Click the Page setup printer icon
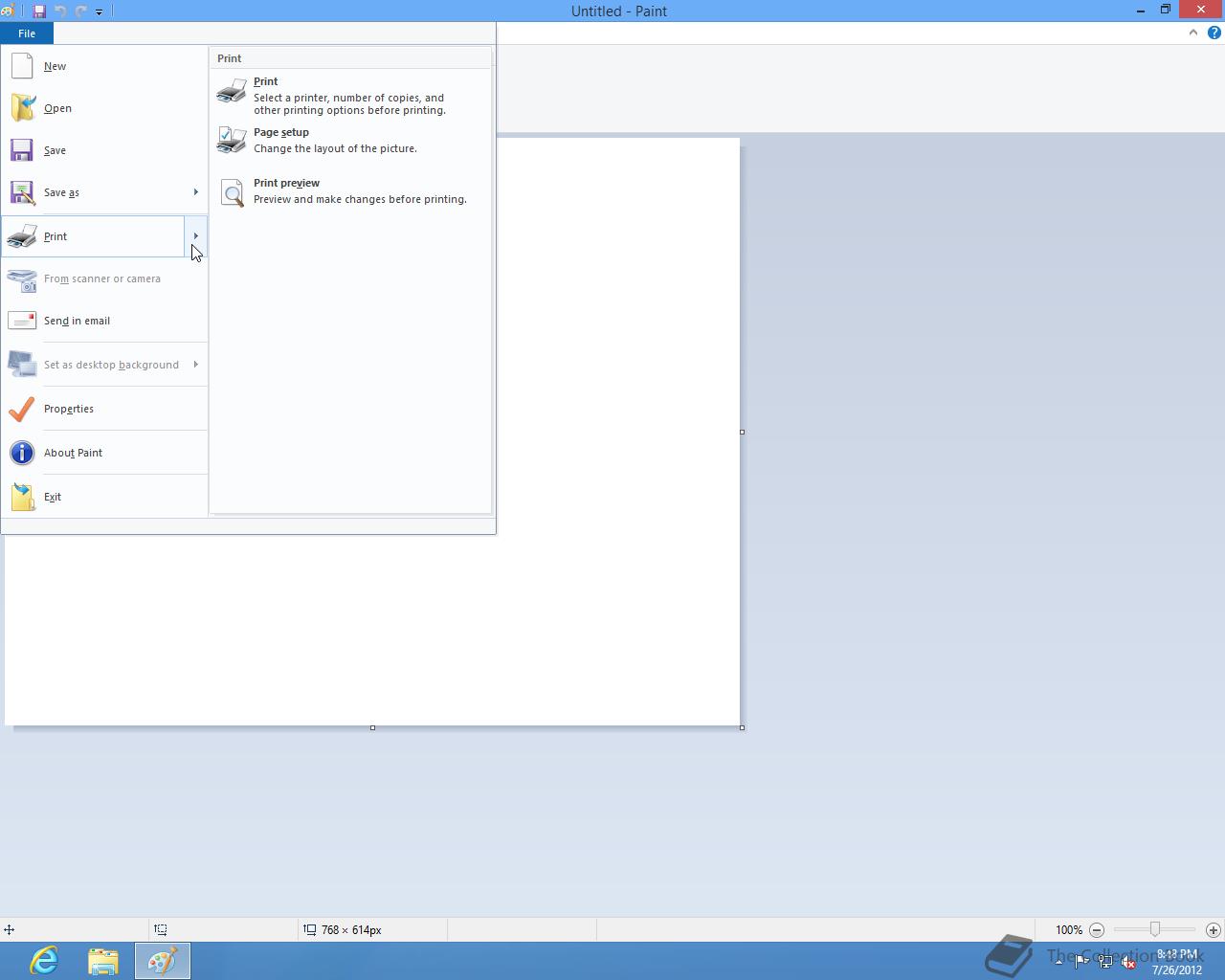Viewport: 1225px width, 980px height. point(232,141)
